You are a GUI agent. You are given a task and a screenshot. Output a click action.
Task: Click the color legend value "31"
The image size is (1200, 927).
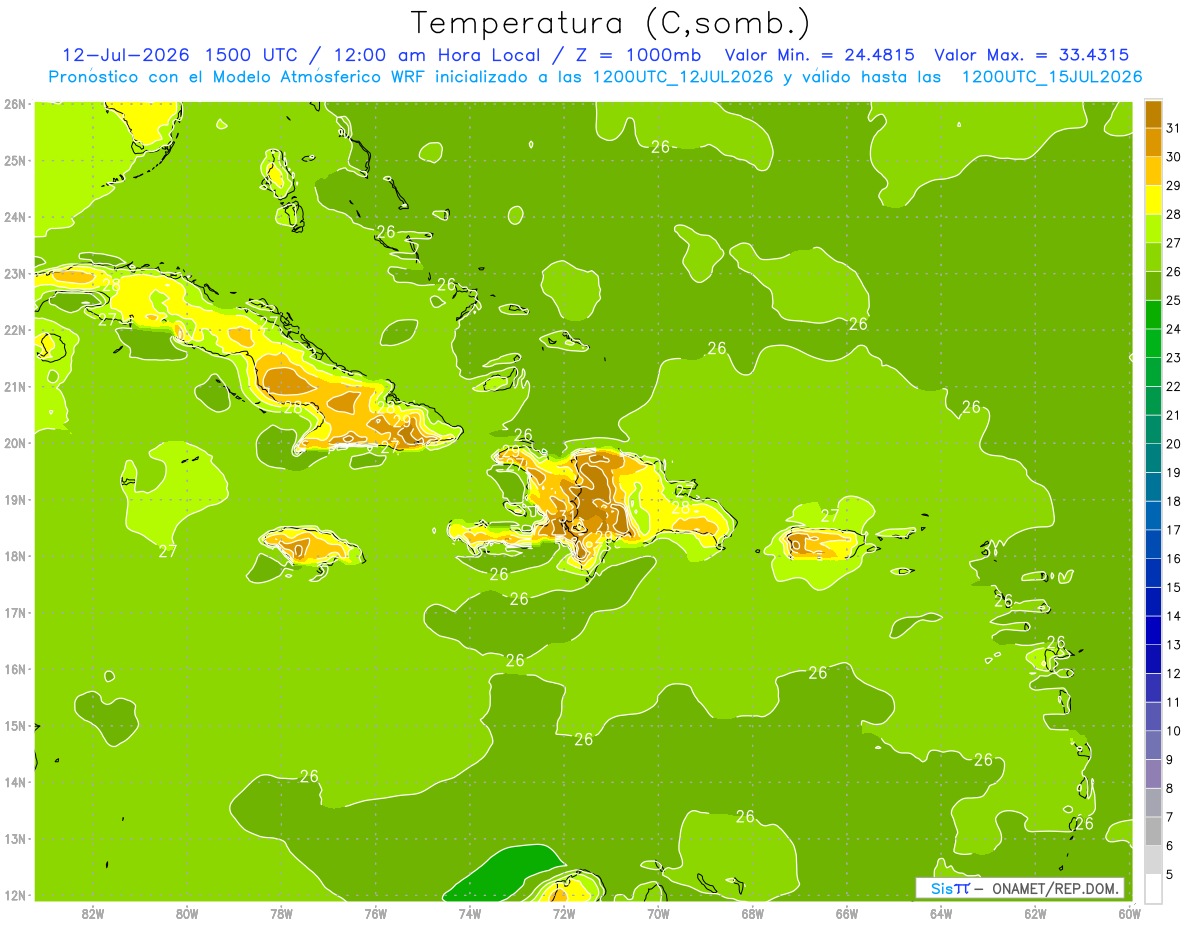(1173, 128)
